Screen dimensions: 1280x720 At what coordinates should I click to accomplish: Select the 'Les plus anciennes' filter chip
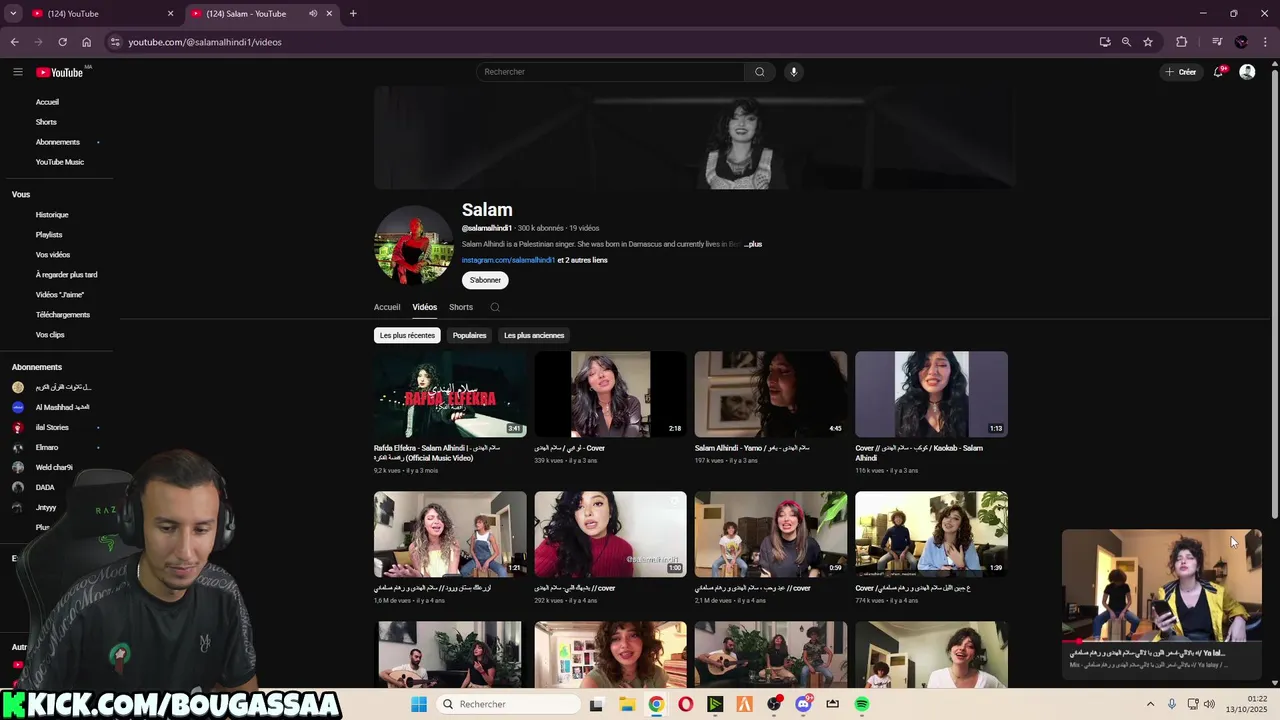click(x=534, y=335)
